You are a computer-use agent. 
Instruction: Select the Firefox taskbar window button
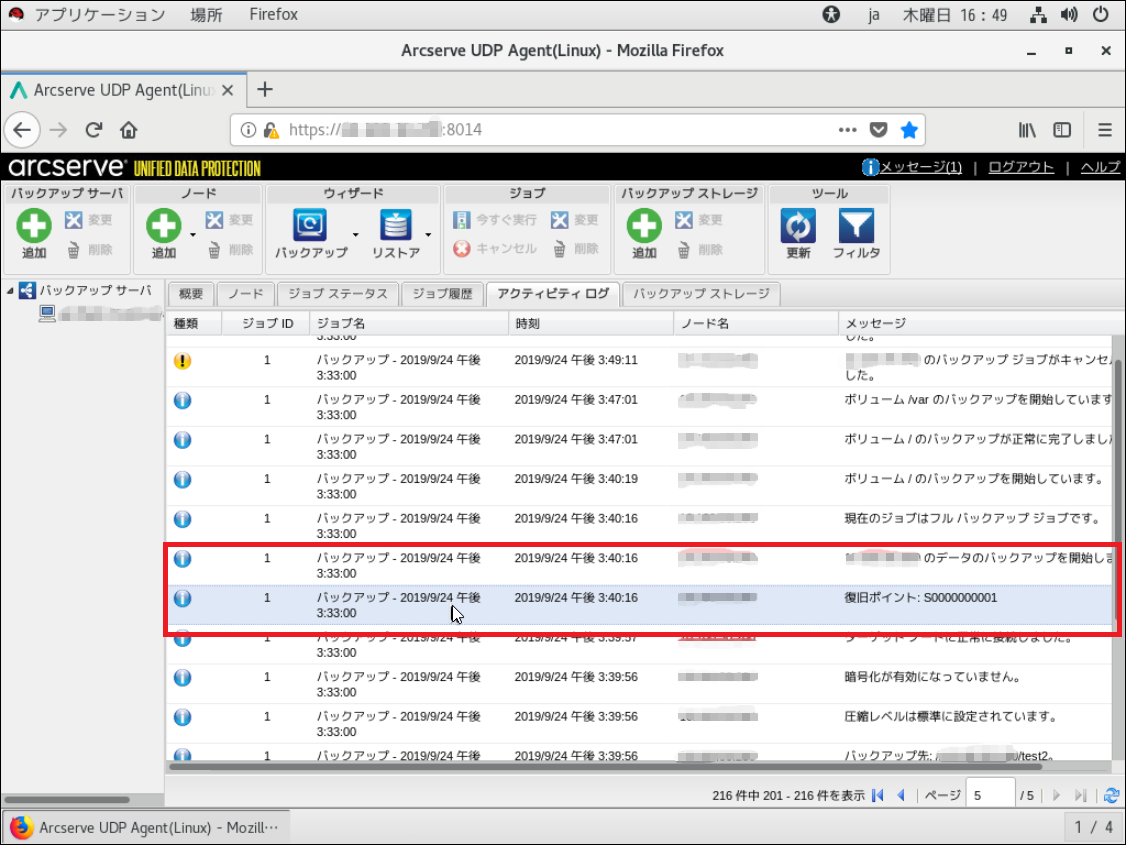(x=146, y=828)
